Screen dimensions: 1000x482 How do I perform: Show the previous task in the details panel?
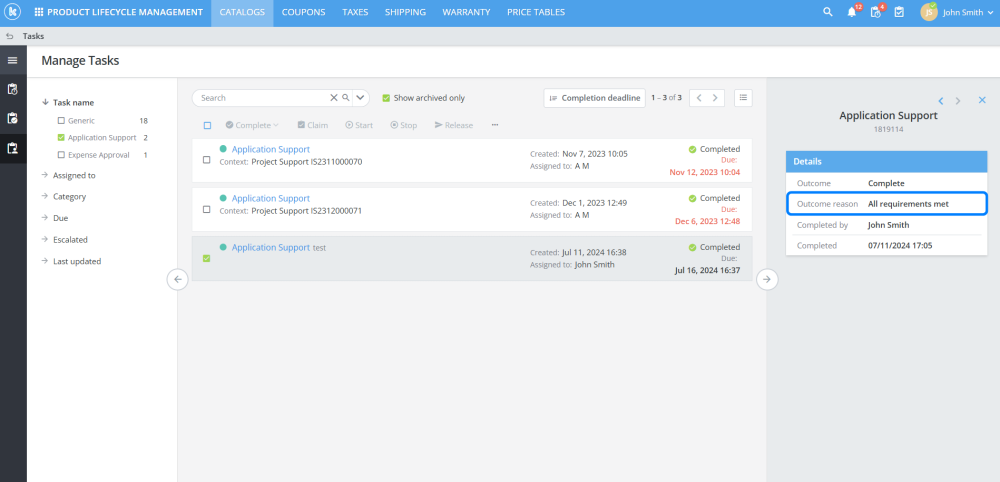point(941,101)
